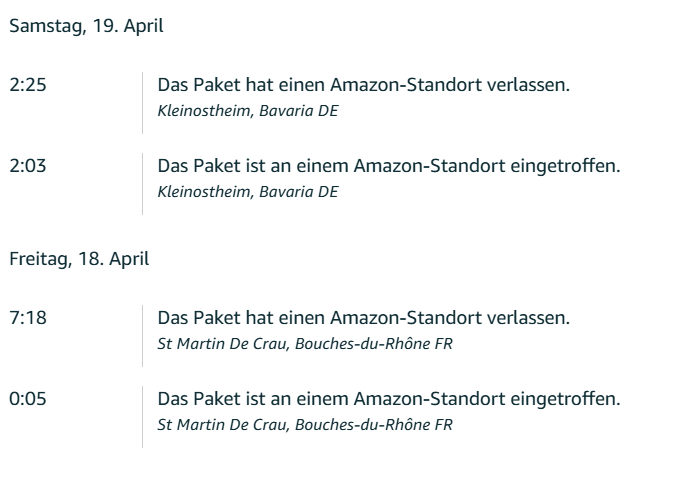685x477 pixels.
Task: Click the 7:18 timestamp
Action: (x=28, y=318)
